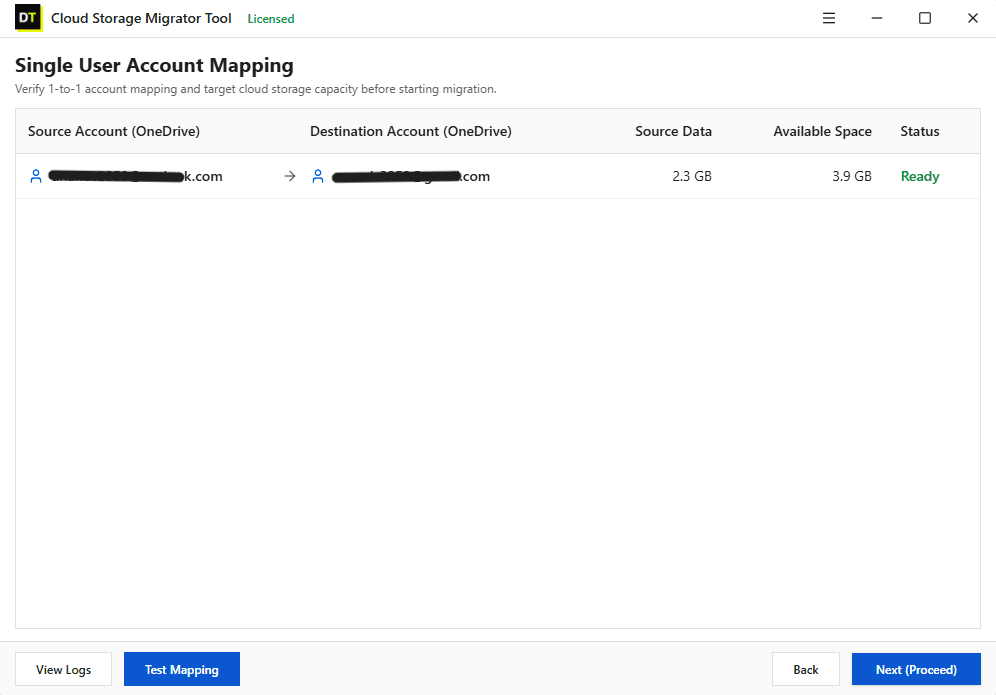Click the Available Space column header
The height and width of the screenshot is (695, 996).
pos(823,132)
